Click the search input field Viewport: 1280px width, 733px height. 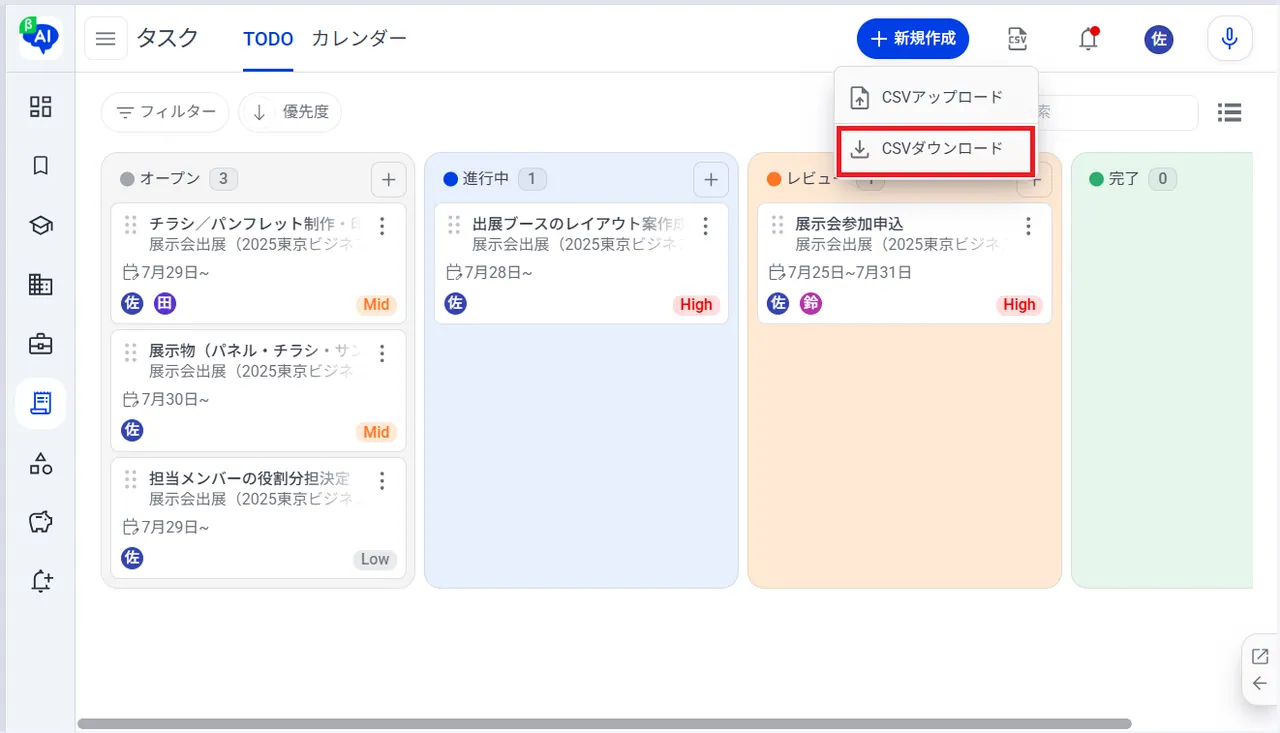(1118, 113)
